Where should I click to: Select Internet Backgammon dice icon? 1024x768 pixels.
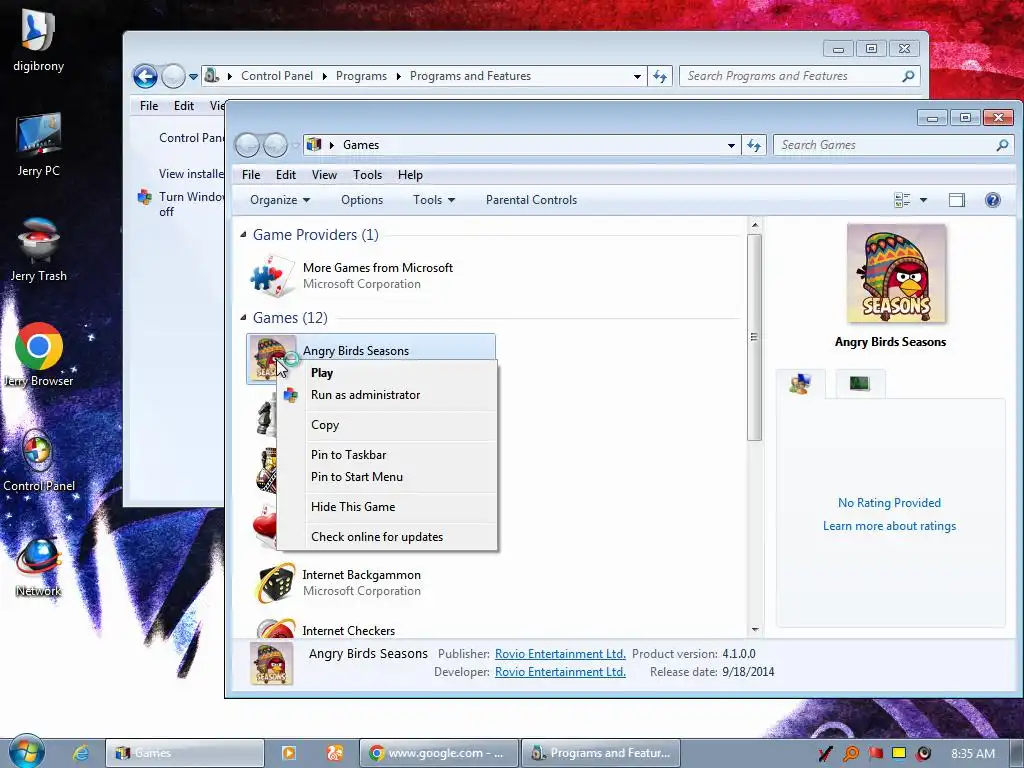pos(274,583)
